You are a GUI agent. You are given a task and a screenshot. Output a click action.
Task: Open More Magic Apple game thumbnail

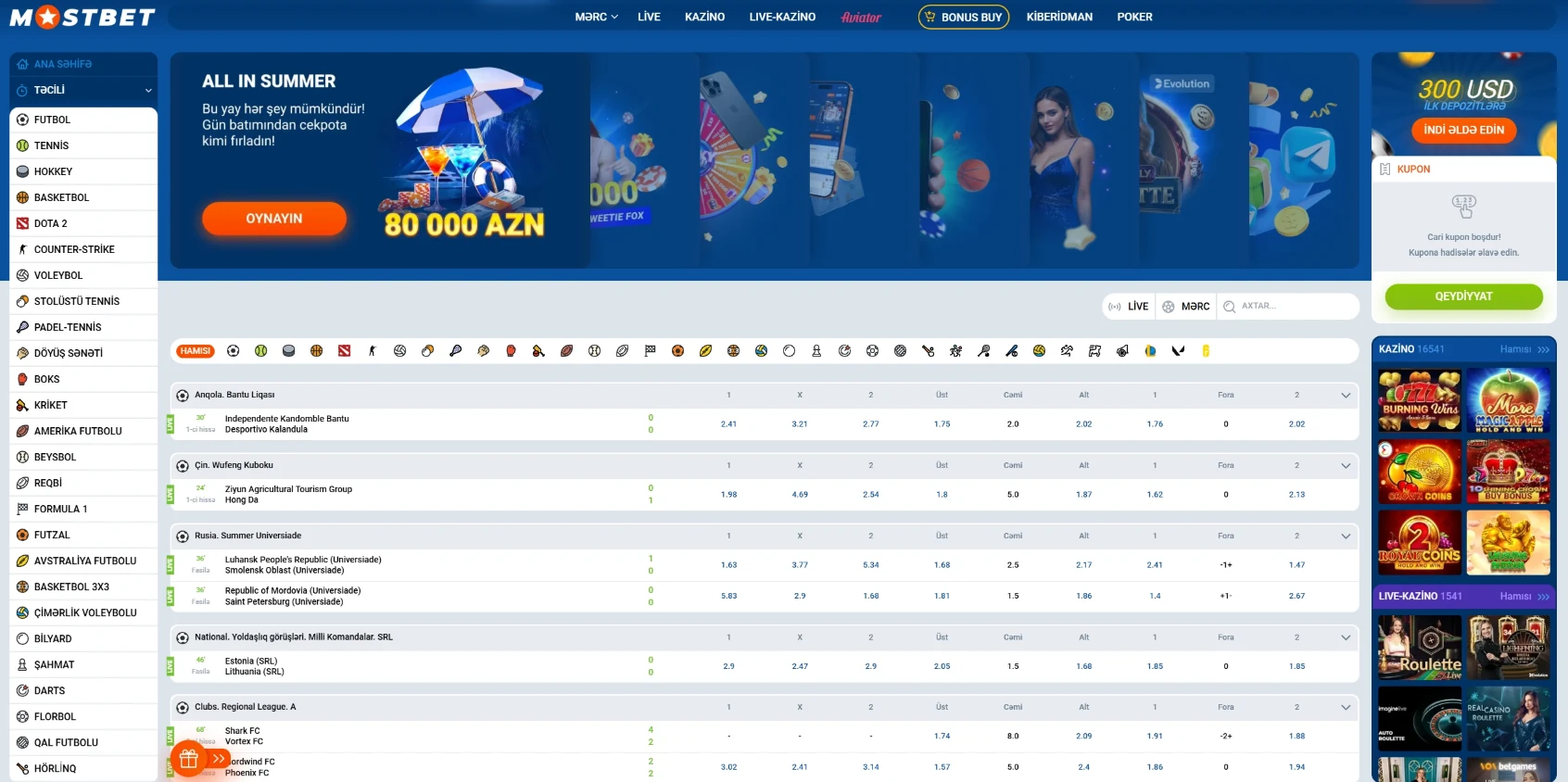point(1508,400)
